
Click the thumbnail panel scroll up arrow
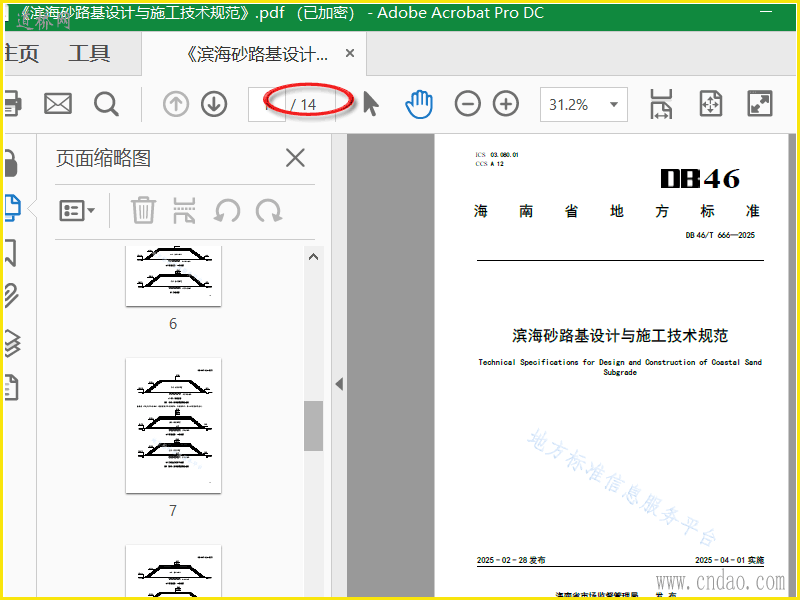(x=314, y=257)
